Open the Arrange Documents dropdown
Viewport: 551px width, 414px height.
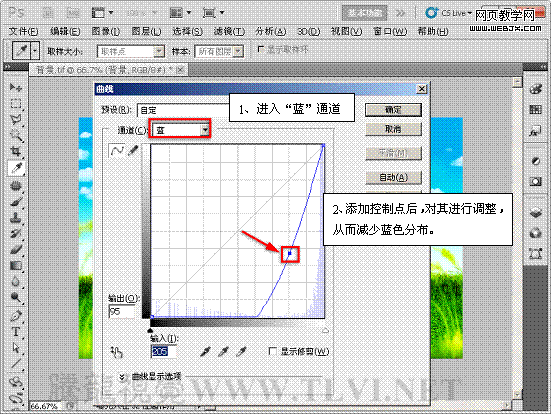tap(181, 13)
